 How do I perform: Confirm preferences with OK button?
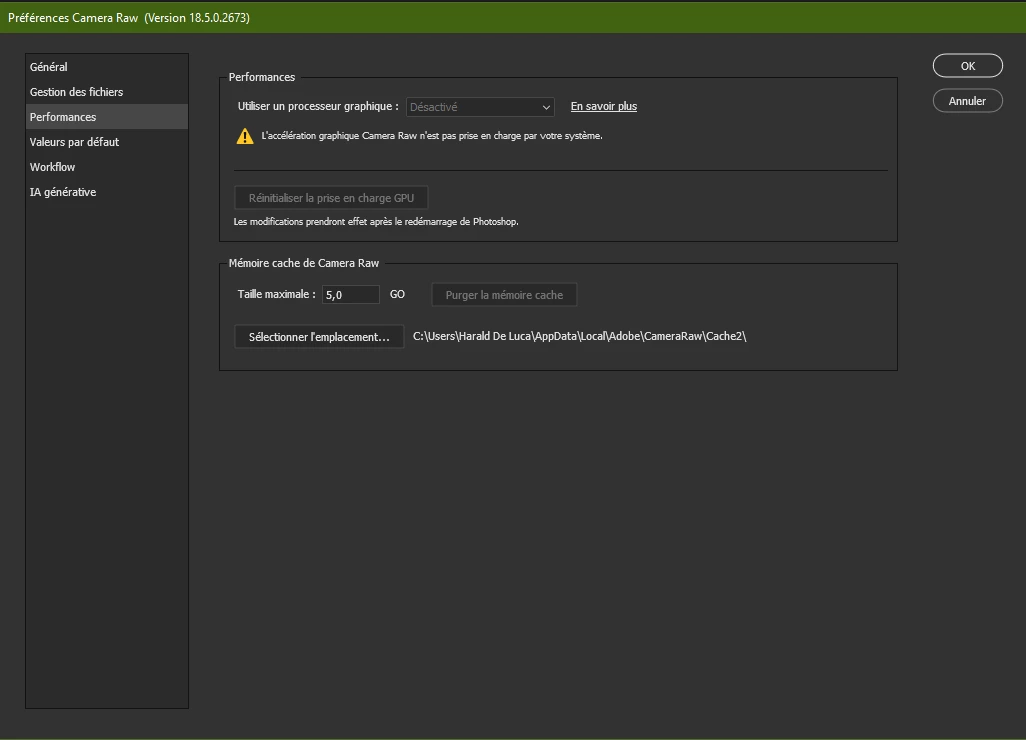[967, 65]
